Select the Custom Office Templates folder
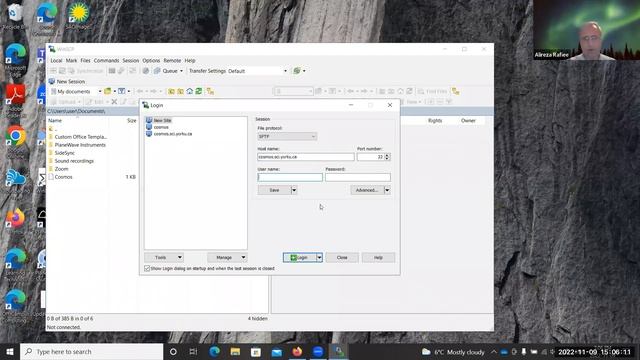 coord(78,137)
